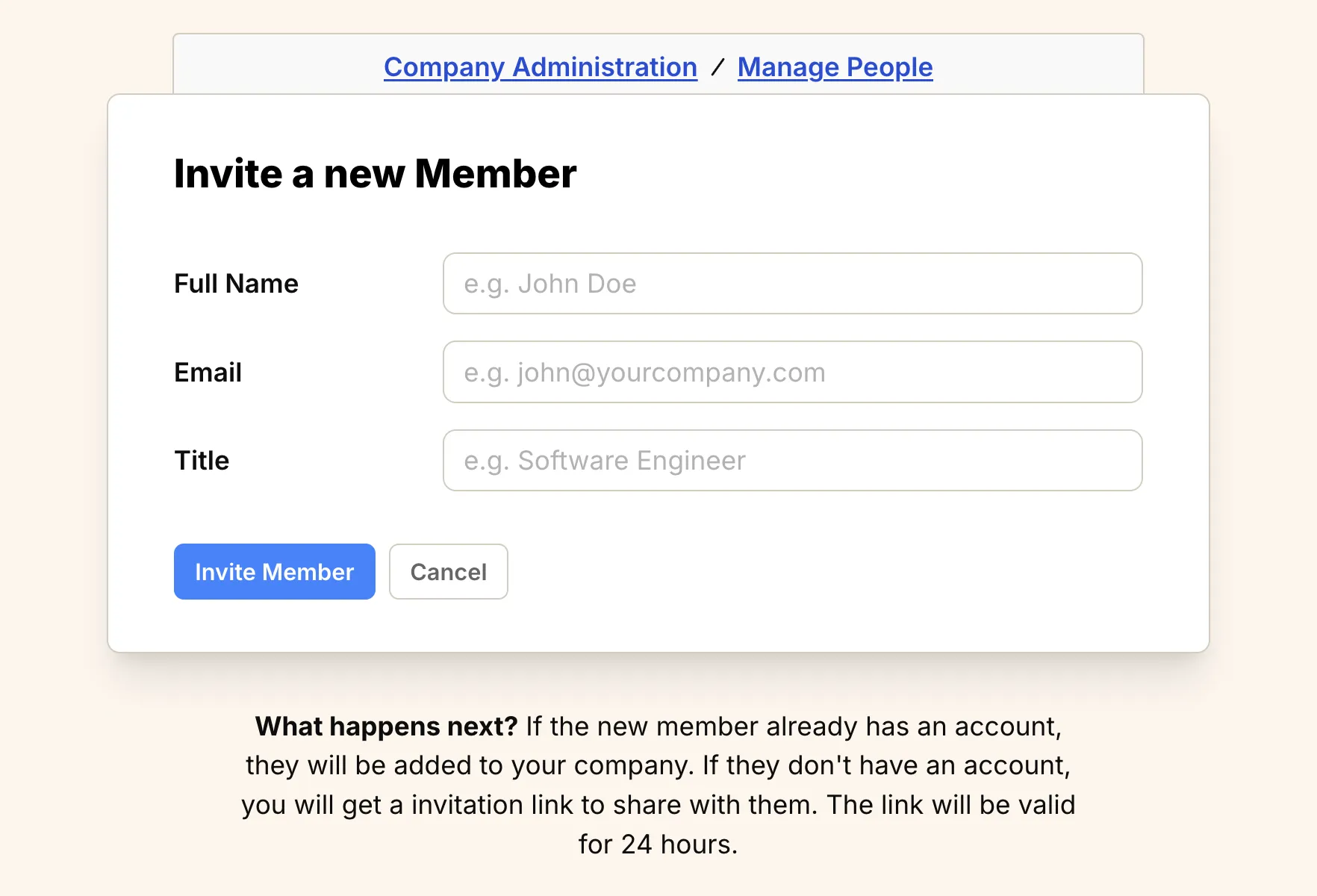Viewport: 1317px width, 896px height.
Task: Click the Full Name label
Action: [x=236, y=284]
